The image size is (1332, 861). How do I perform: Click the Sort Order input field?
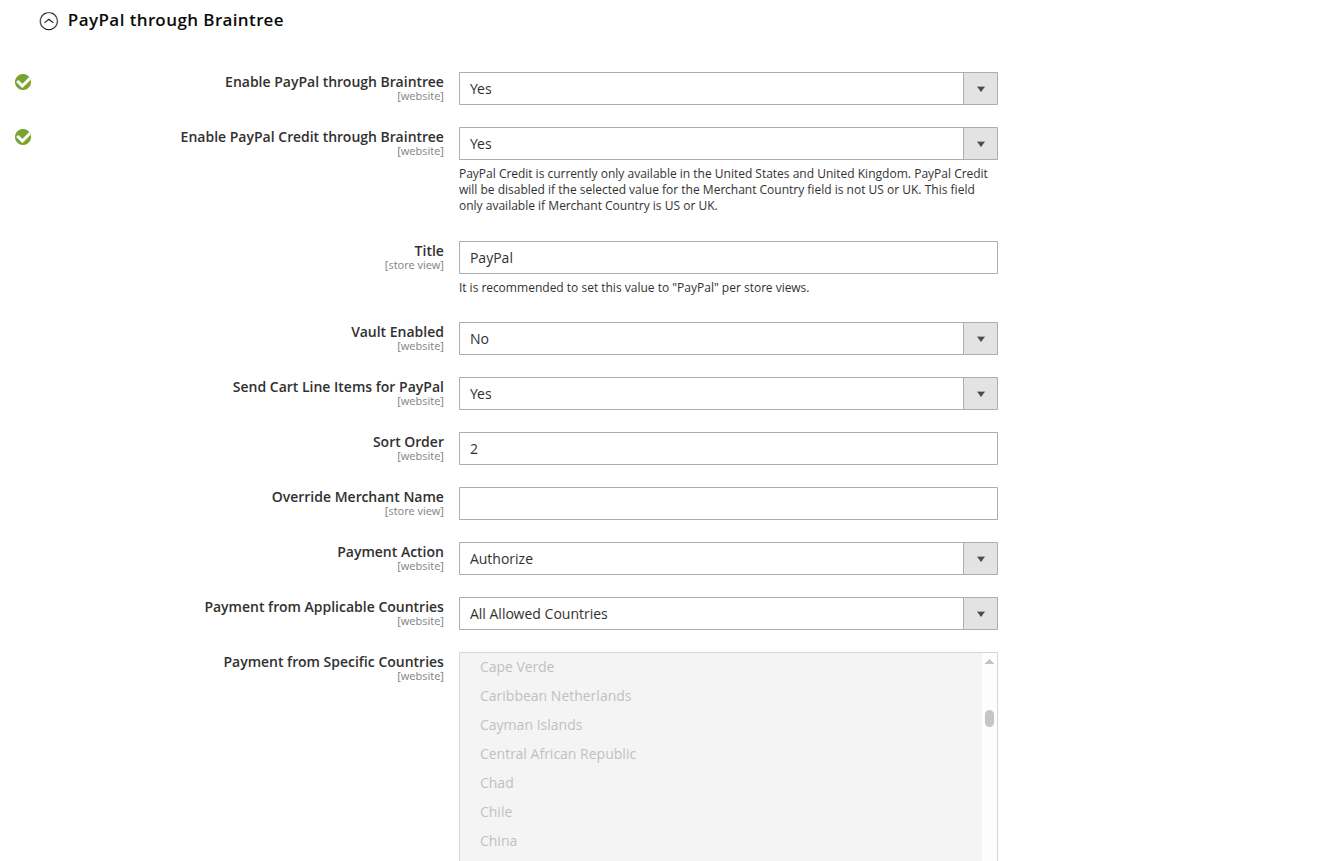(727, 449)
